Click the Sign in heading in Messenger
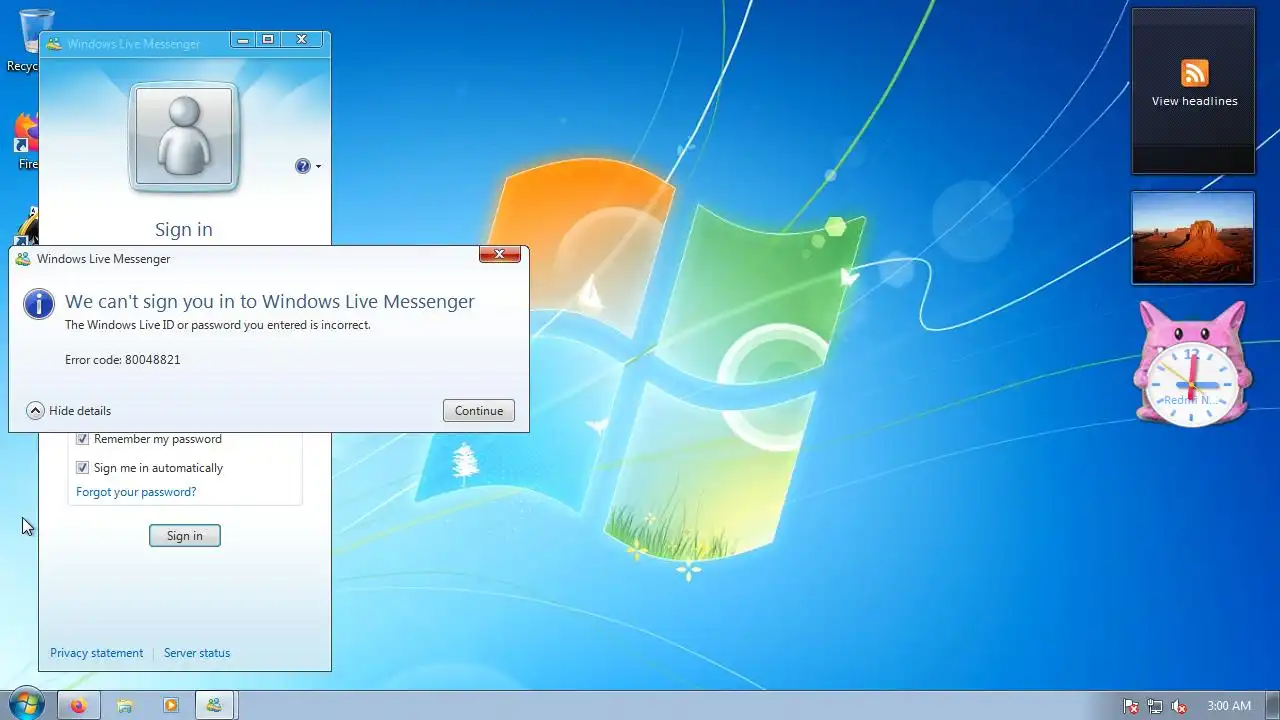1280x720 pixels. click(x=184, y=230)
